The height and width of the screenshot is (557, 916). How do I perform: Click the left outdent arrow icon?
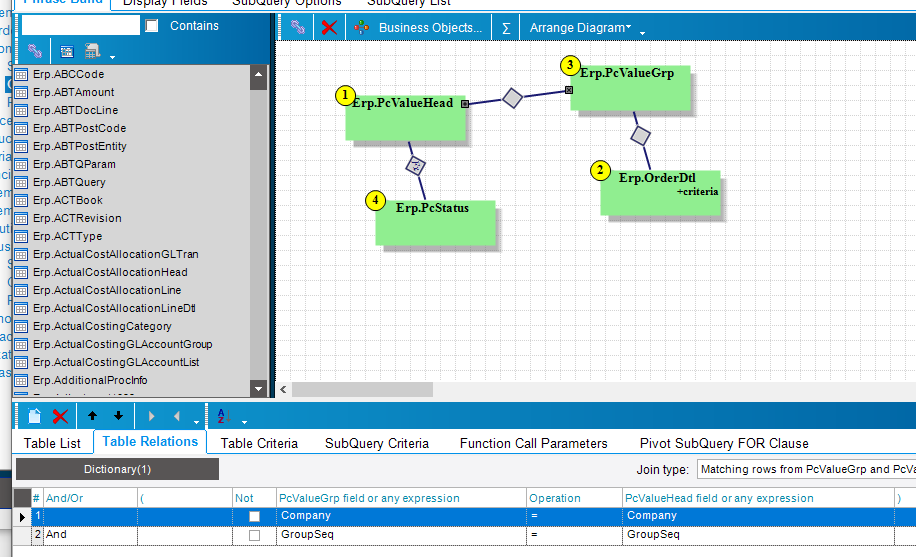click(177, 416)
